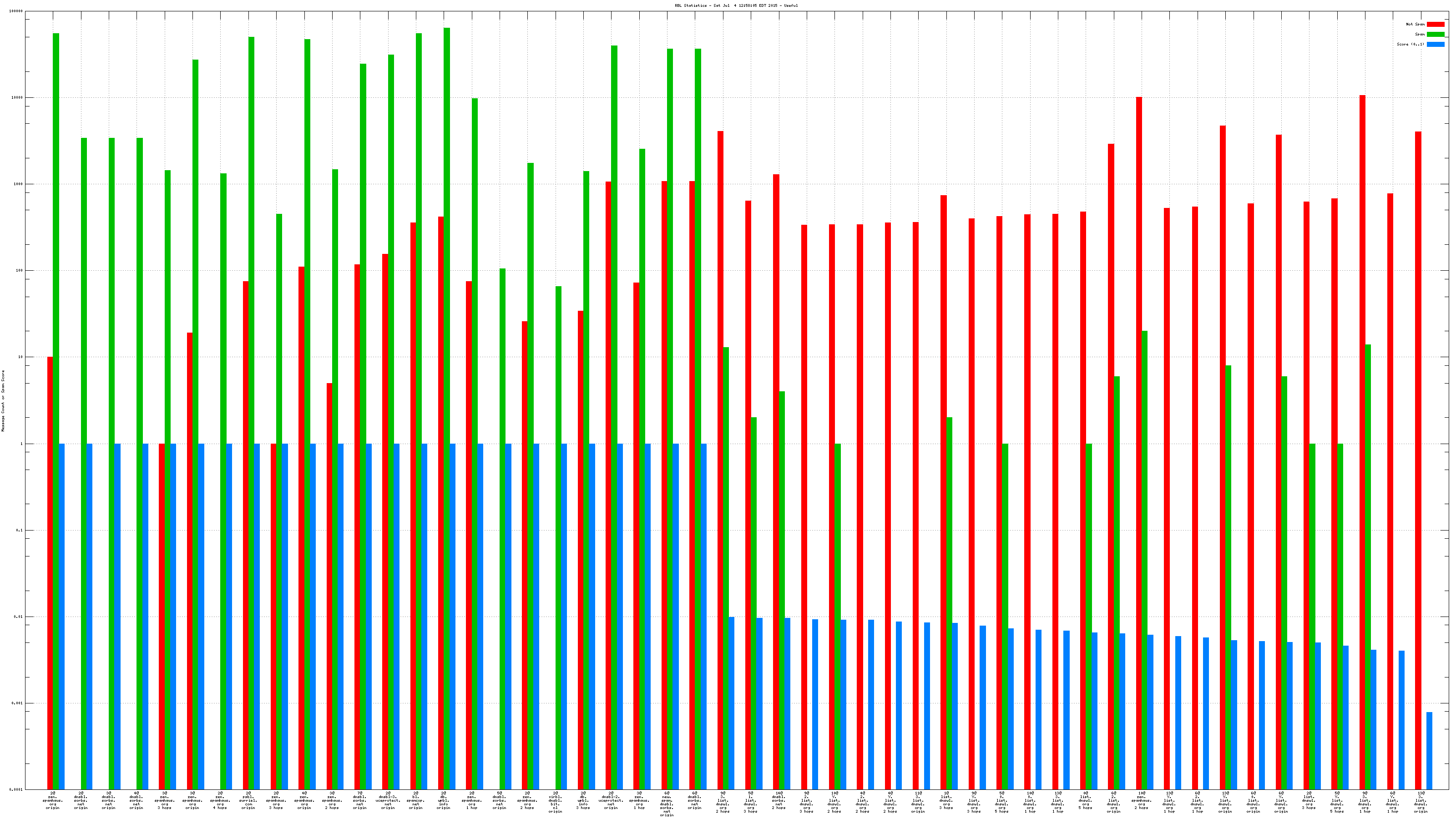Image resolution: width=1456 pixels, height=819 pixels.
Task: Click the 100000 y-axis tick label
Action: tap(16, 11)
